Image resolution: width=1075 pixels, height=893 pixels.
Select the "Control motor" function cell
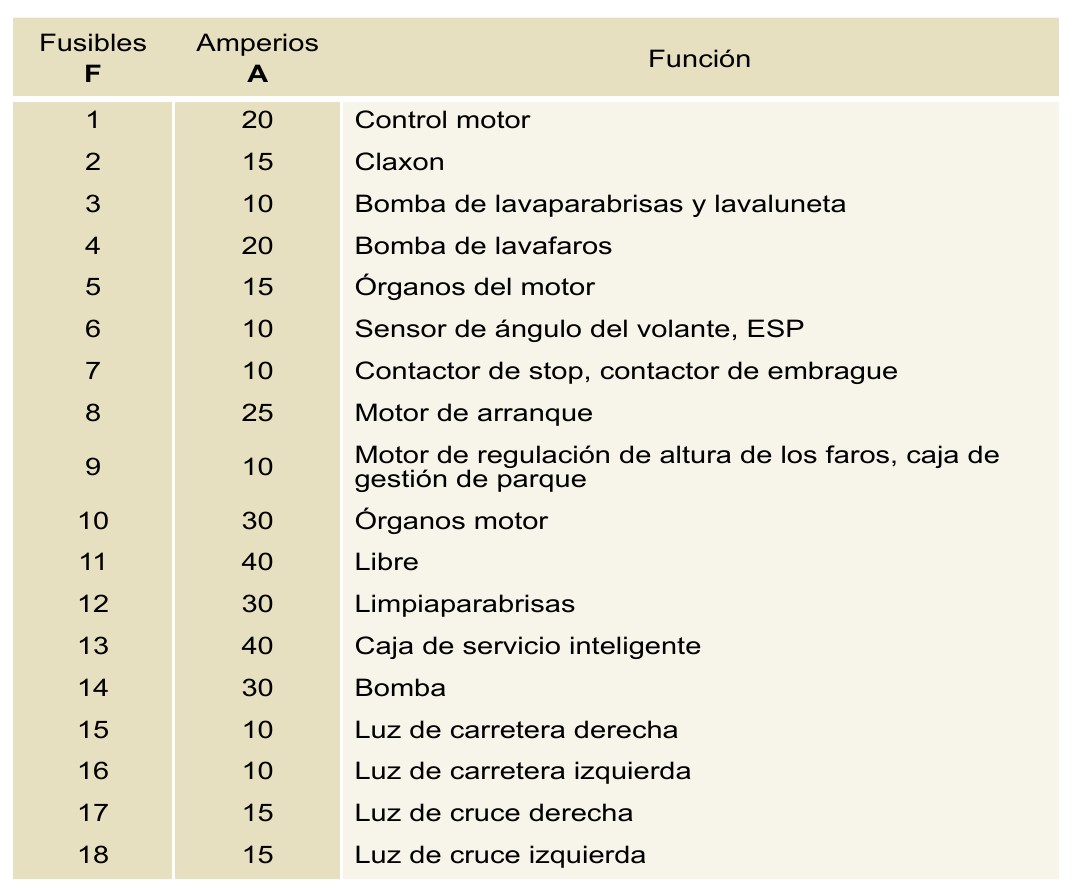442,120
